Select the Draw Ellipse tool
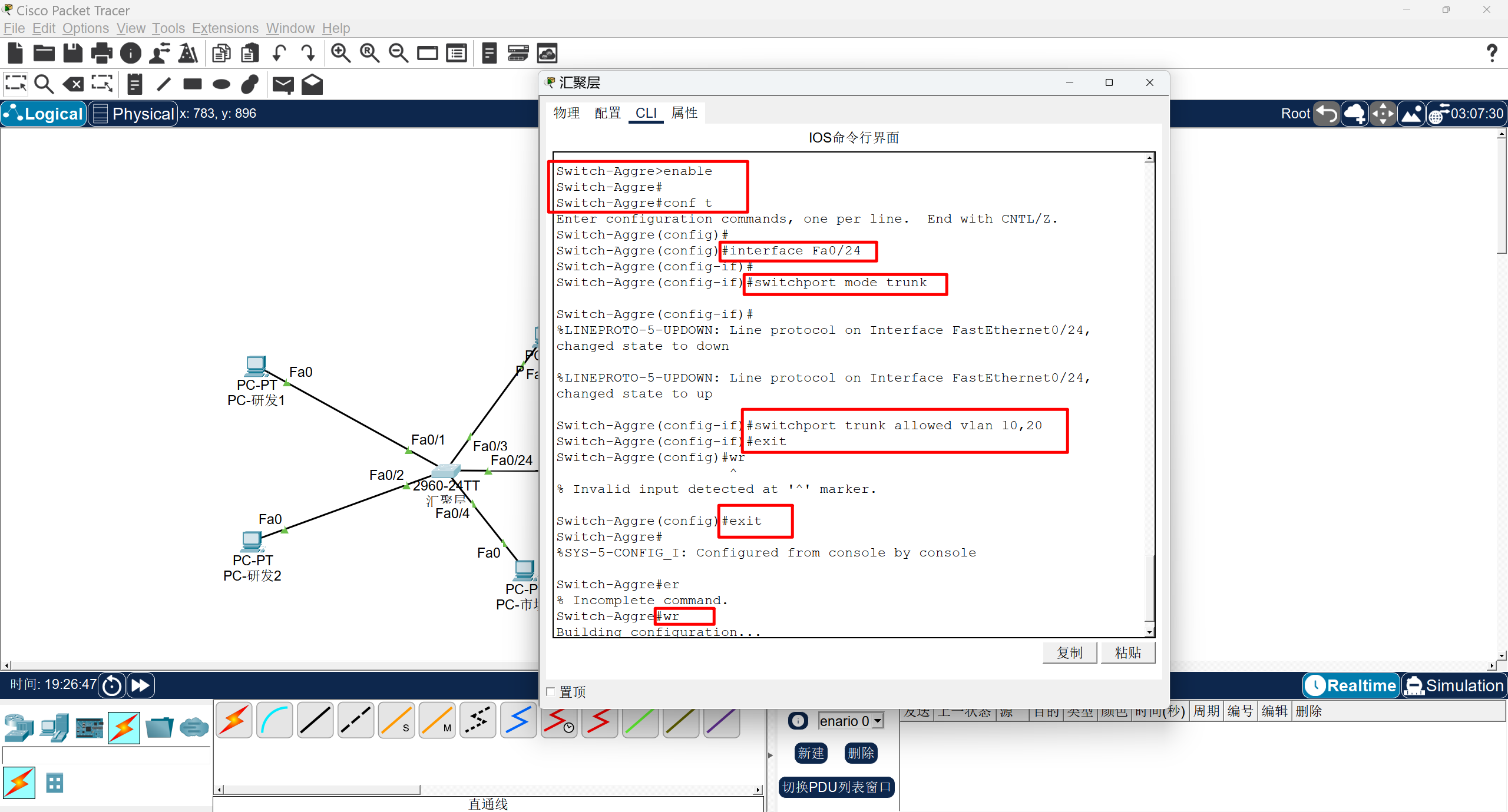Screen dimensions: 1508x812 point(221,84)
